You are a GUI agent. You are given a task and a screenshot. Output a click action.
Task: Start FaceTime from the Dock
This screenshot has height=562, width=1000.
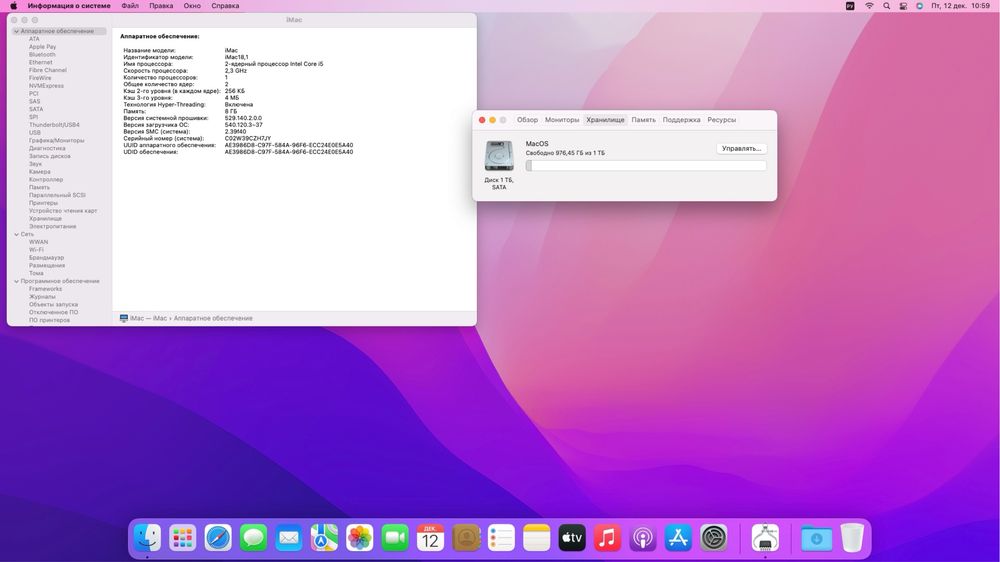(x=395, y=538)
